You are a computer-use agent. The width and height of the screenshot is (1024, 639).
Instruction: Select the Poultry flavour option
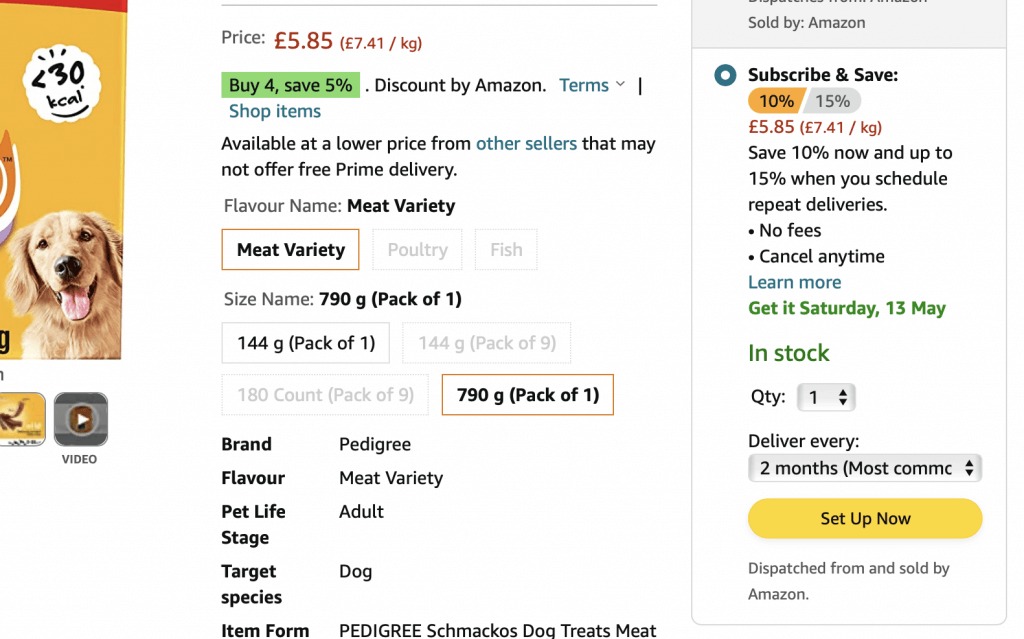[x=417, y=249]
